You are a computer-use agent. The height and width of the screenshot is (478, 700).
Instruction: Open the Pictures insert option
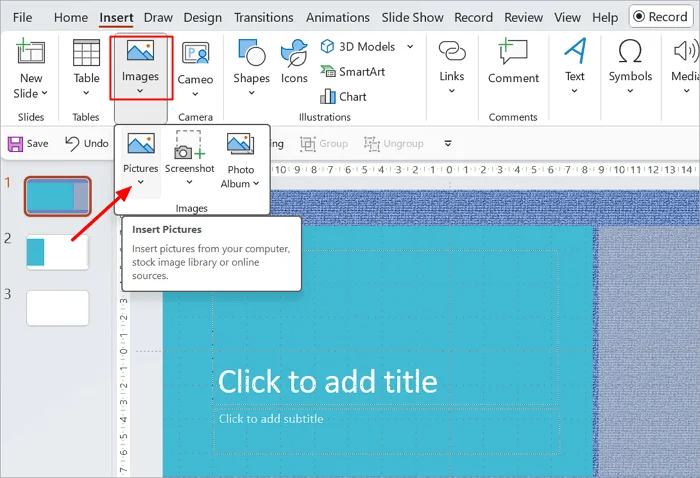coord(141,158)
